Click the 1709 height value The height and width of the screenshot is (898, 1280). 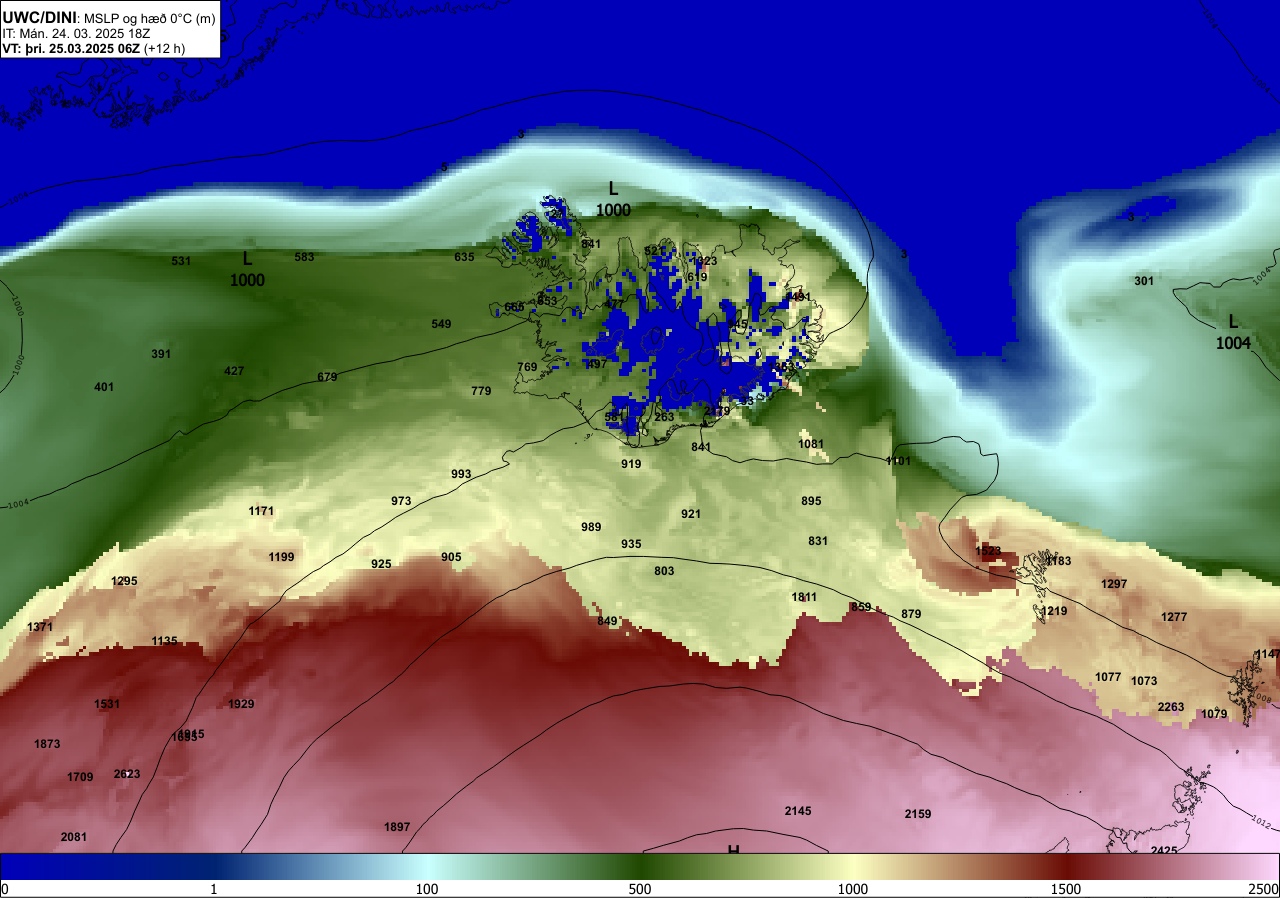tap(80, 777)
